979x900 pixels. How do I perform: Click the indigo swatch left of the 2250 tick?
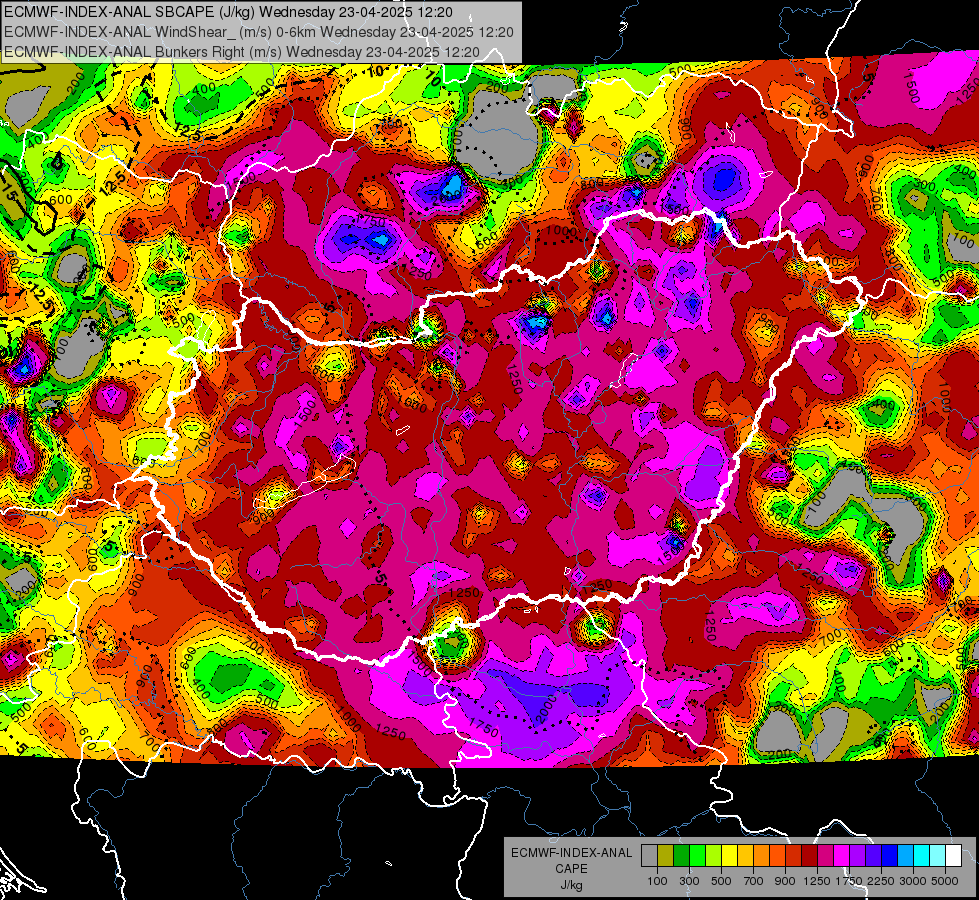(873, 856)
